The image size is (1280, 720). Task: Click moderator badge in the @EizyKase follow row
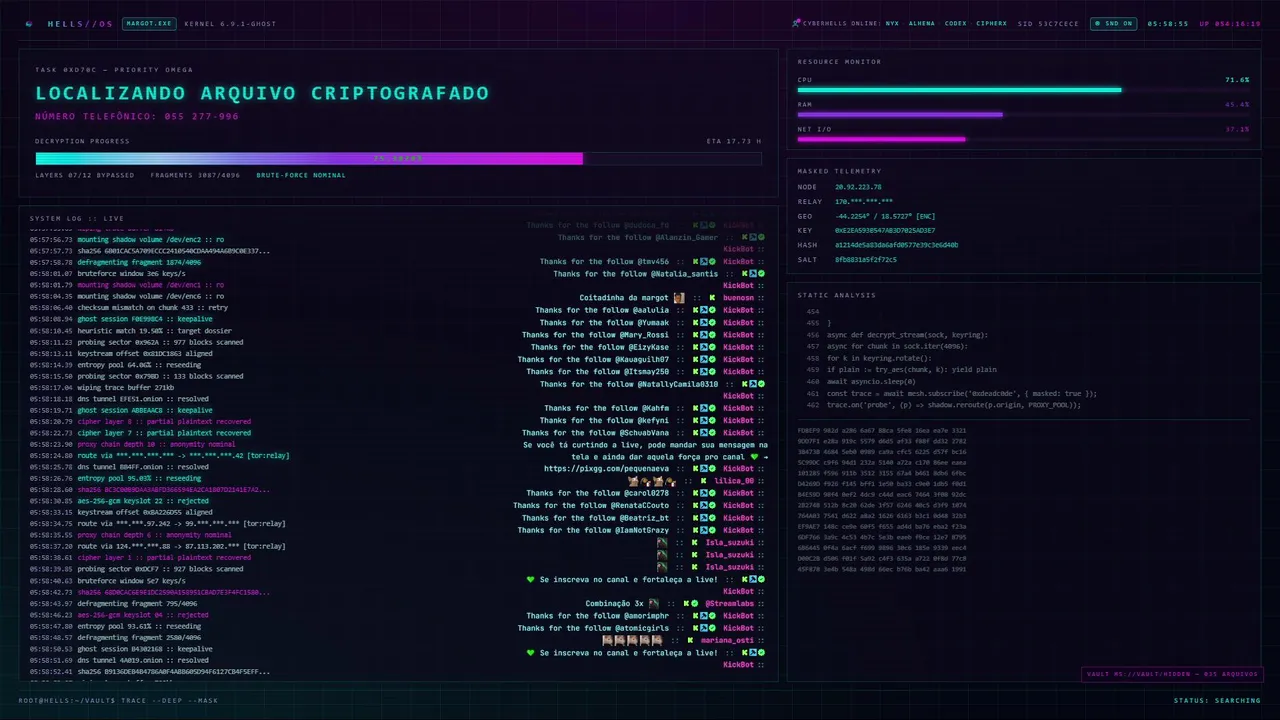point(704,347)
